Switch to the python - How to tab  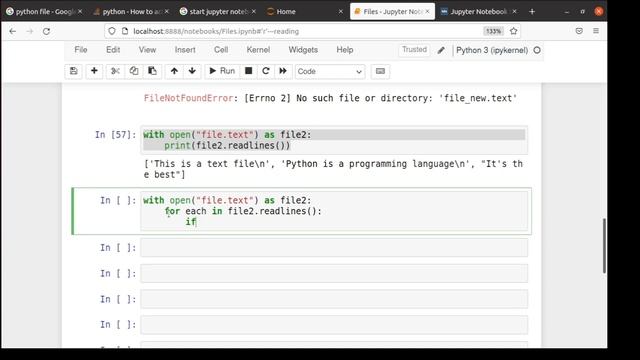(x=131, y=11)
